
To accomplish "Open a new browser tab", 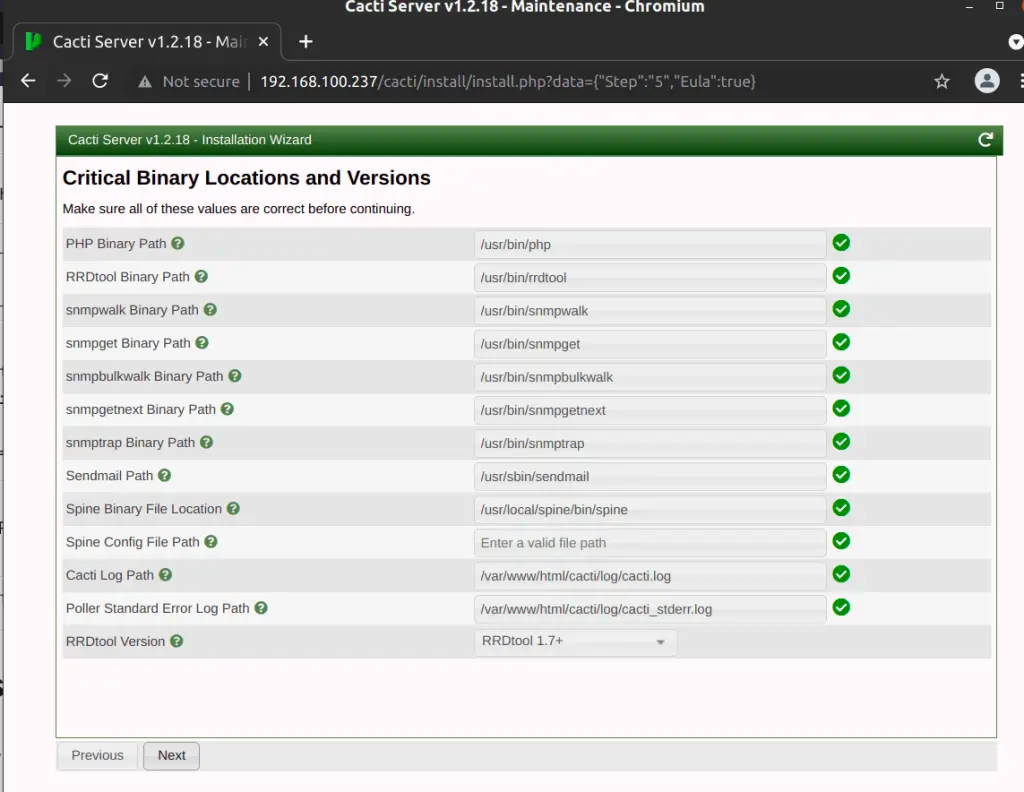I will click(x=305, y=41).
